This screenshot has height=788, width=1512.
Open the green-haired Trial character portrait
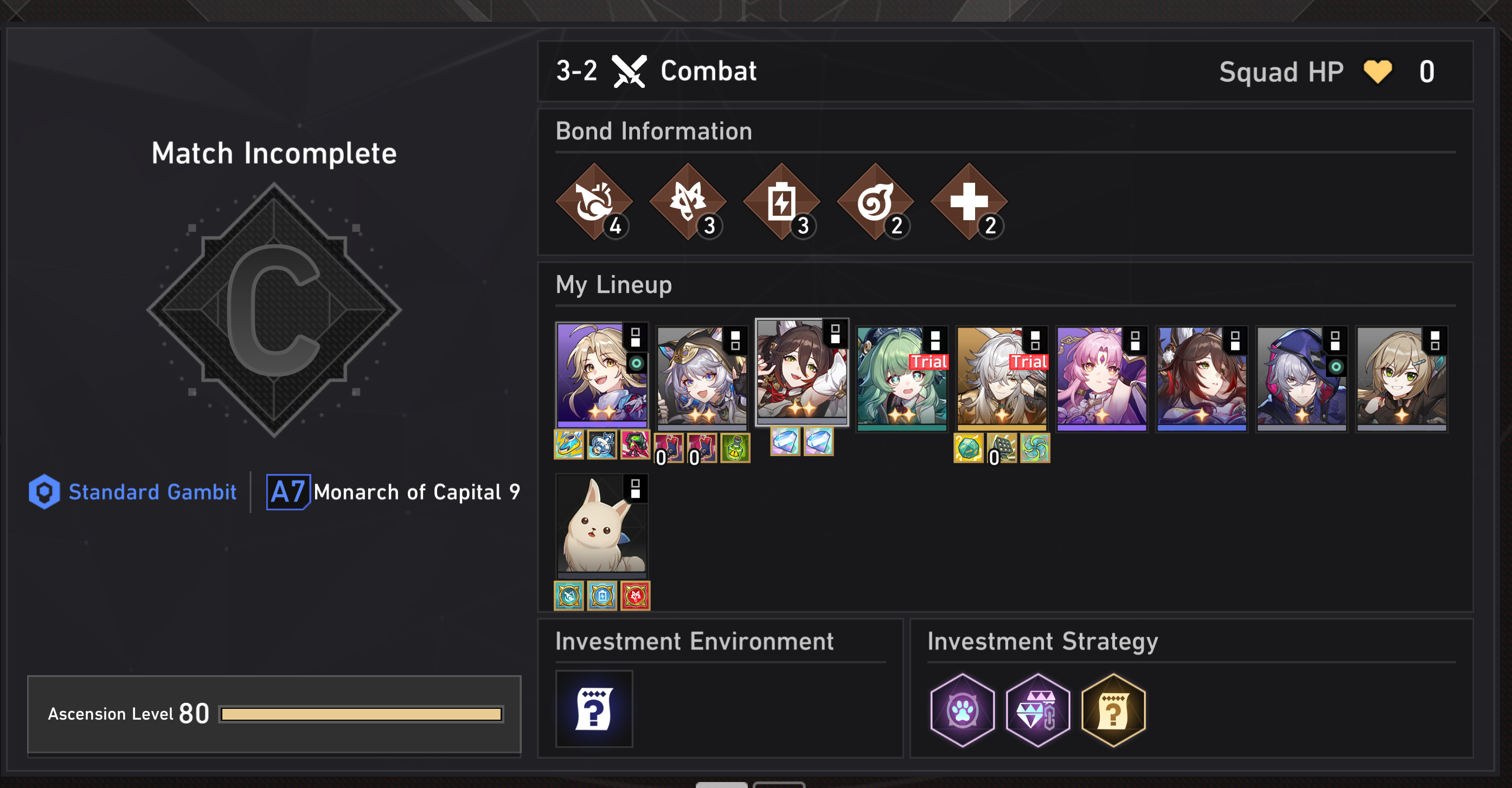point(902,379)
